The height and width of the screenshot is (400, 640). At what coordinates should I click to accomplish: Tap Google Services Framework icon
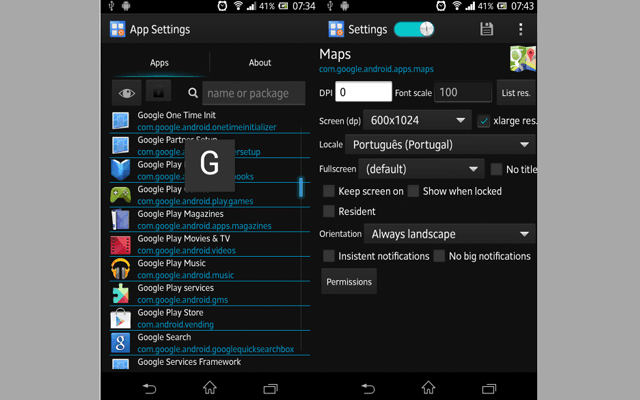120,364
